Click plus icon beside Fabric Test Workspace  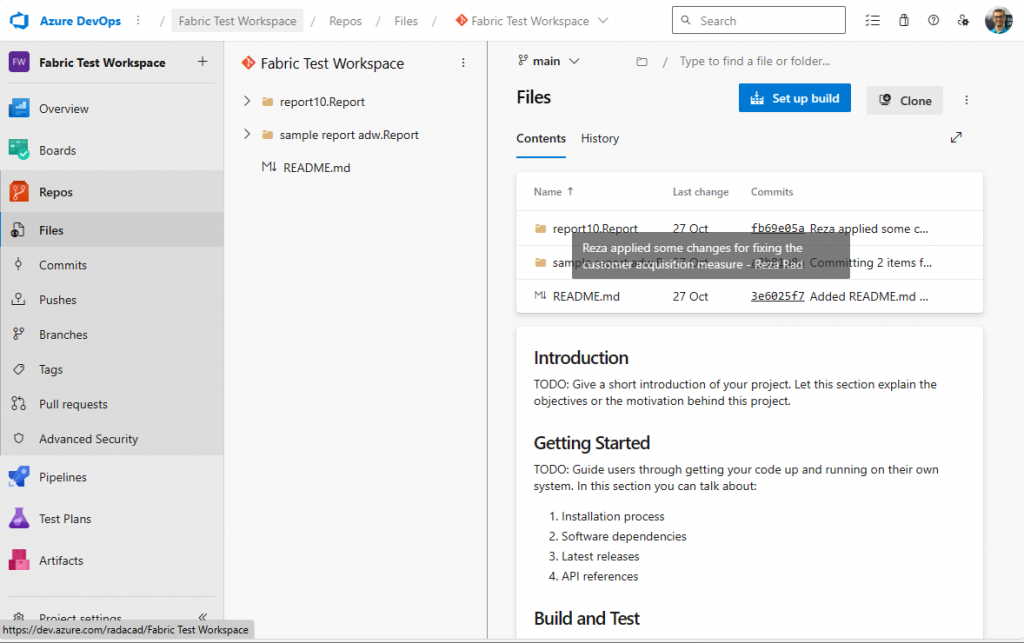point(202,62)
